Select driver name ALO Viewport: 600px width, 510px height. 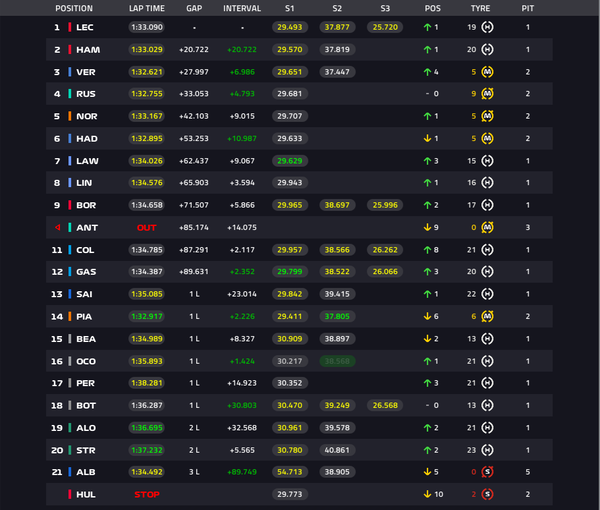click(x=86, y=428)
